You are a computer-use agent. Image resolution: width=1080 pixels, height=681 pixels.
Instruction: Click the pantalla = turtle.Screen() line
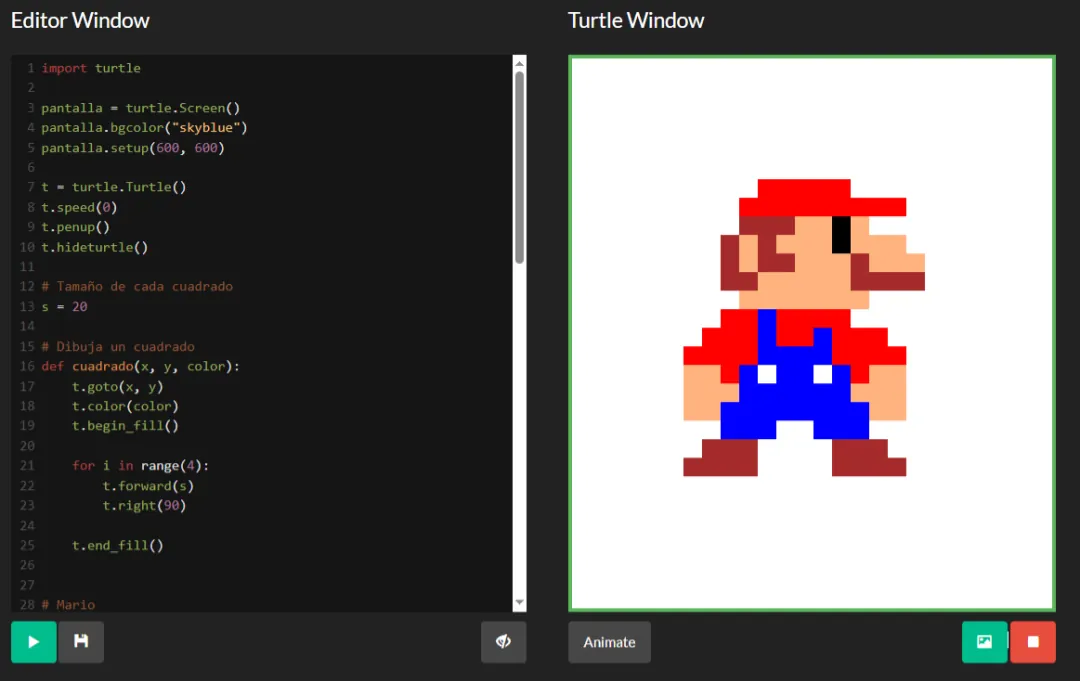tap(141, 108)
